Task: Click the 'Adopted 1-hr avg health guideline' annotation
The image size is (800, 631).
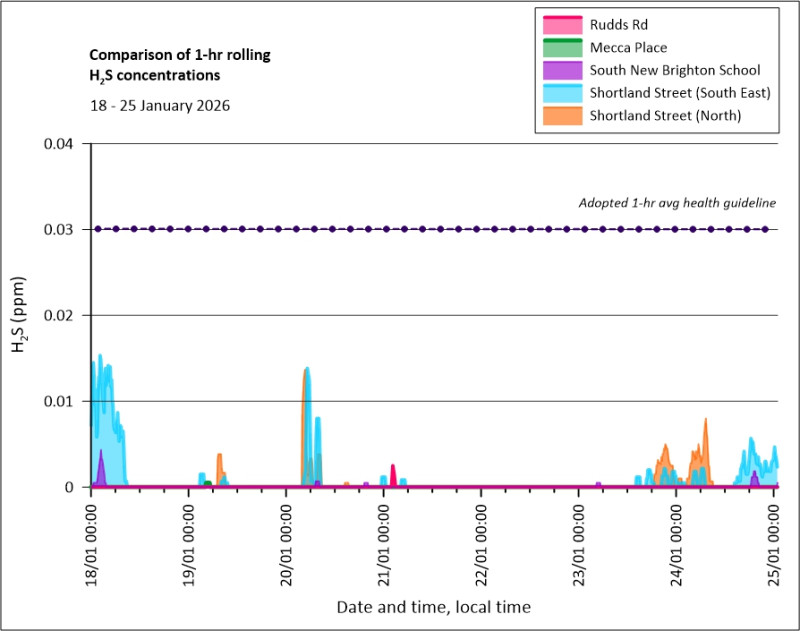Action: click(677, 203)
